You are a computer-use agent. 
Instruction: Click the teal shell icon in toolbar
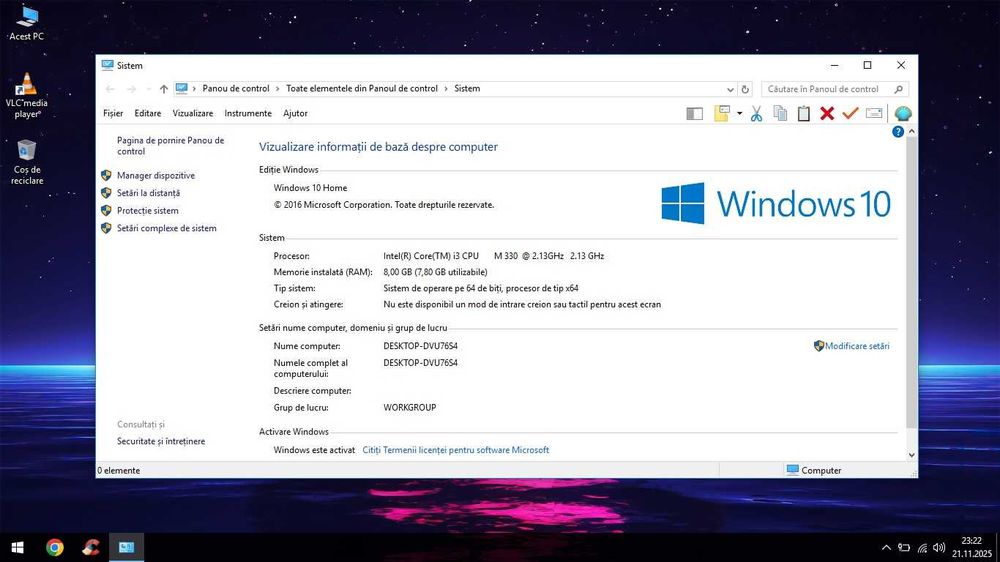pyautogui.click(x=903, y=114)
